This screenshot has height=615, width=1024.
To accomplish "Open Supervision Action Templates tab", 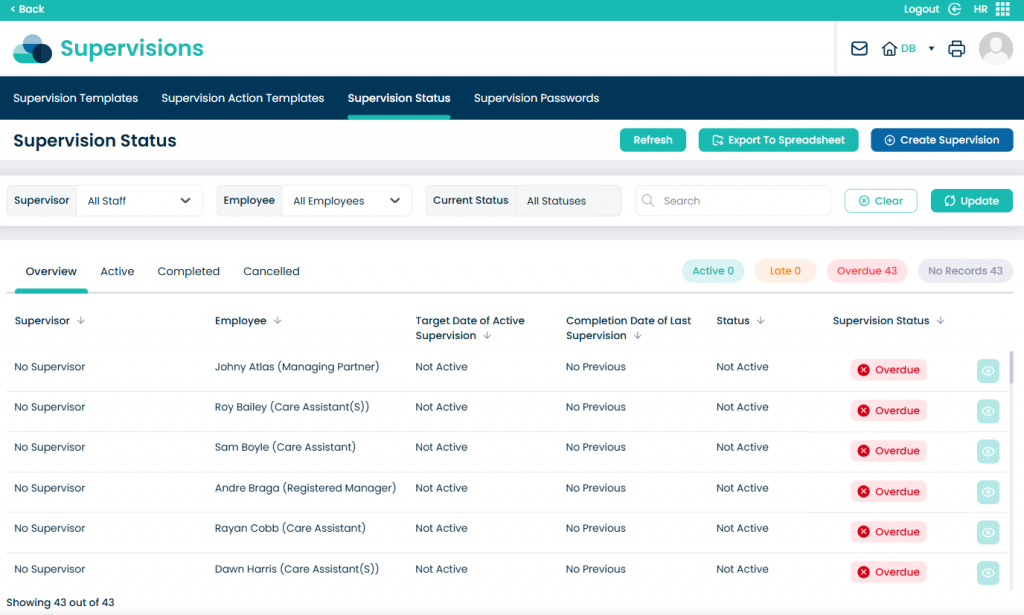I will (x=243, y=98).
